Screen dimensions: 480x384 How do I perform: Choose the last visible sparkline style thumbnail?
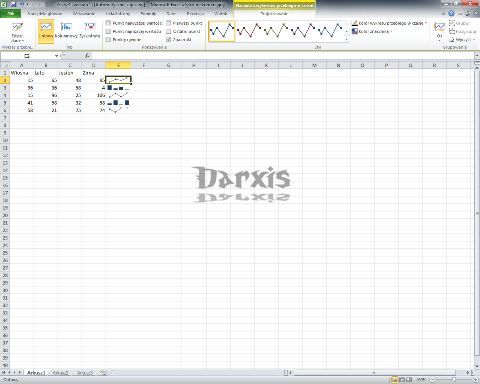(x=330, y=31)
